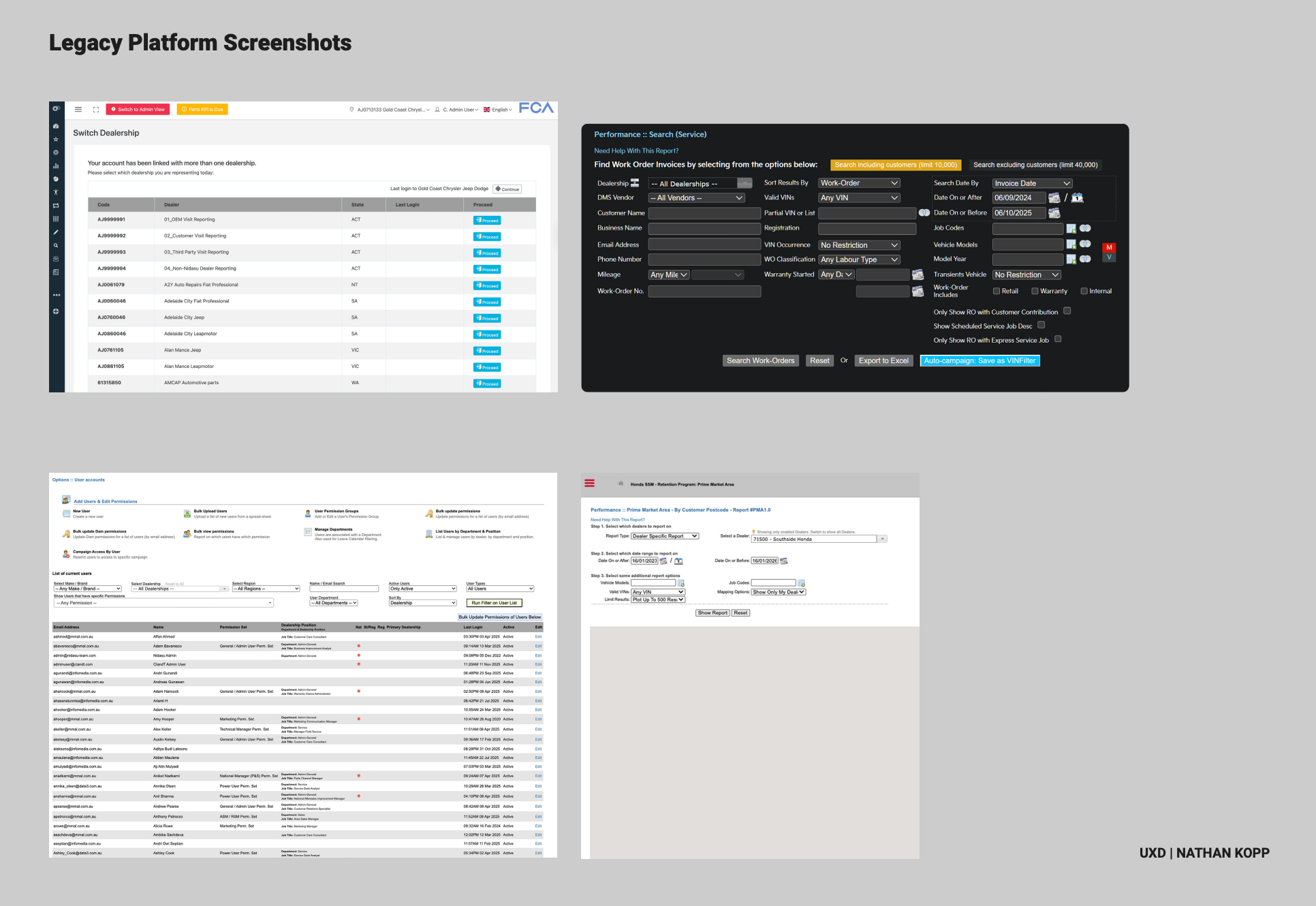Open the hamburger menu in the FCA portal
This screenshot has height=906, width=1316.
(x=78, y=109)
